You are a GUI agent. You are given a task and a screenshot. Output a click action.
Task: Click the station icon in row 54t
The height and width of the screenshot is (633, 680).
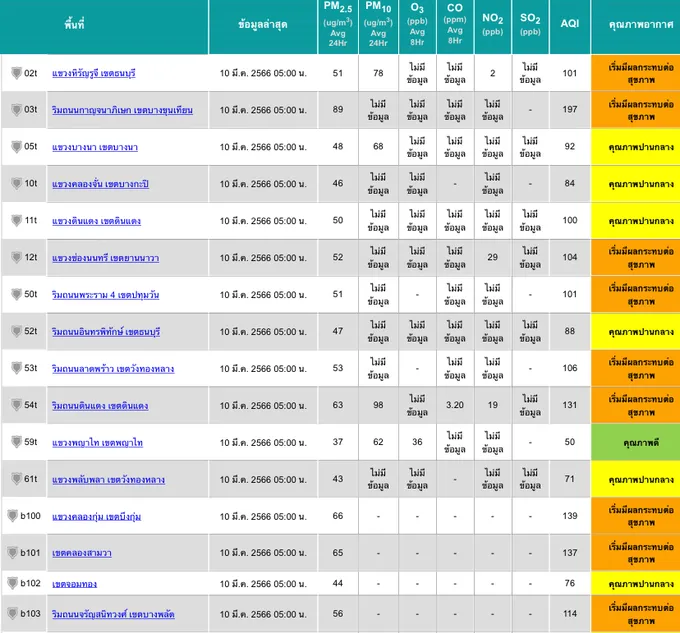[x=16, y=405]
